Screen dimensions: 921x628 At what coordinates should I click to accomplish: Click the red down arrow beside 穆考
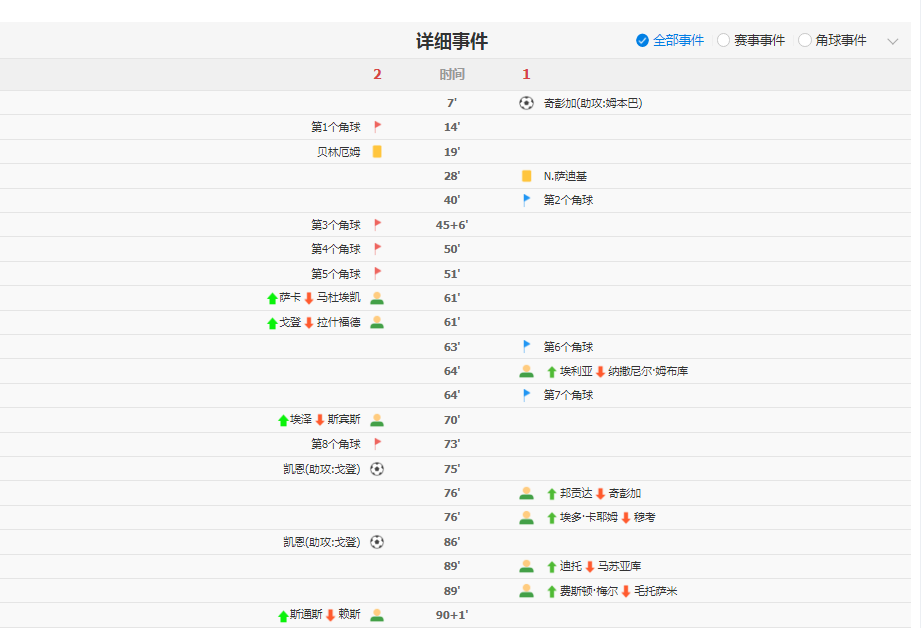click(626, 518)
